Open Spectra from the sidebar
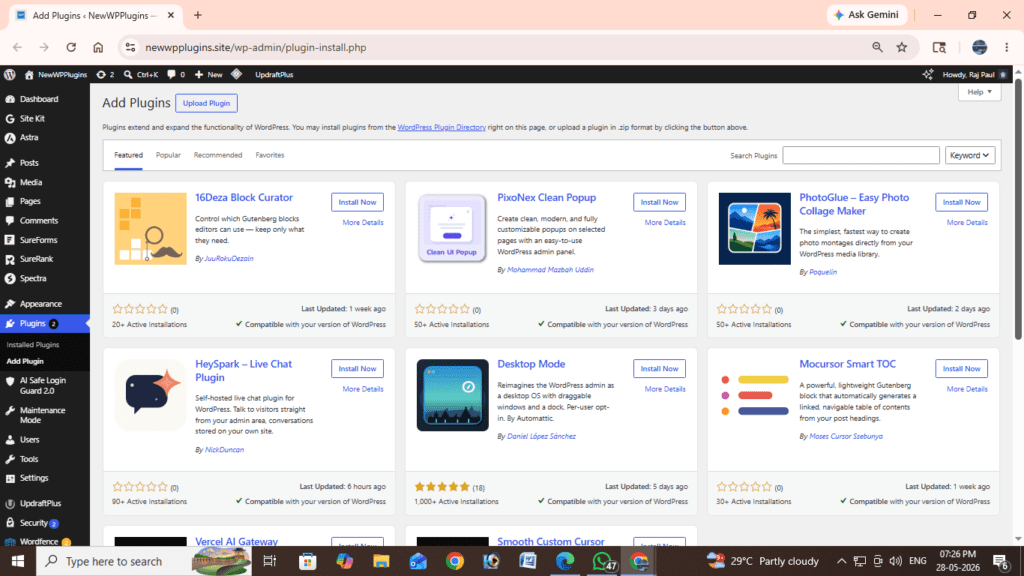 click(x=33, y=278)
